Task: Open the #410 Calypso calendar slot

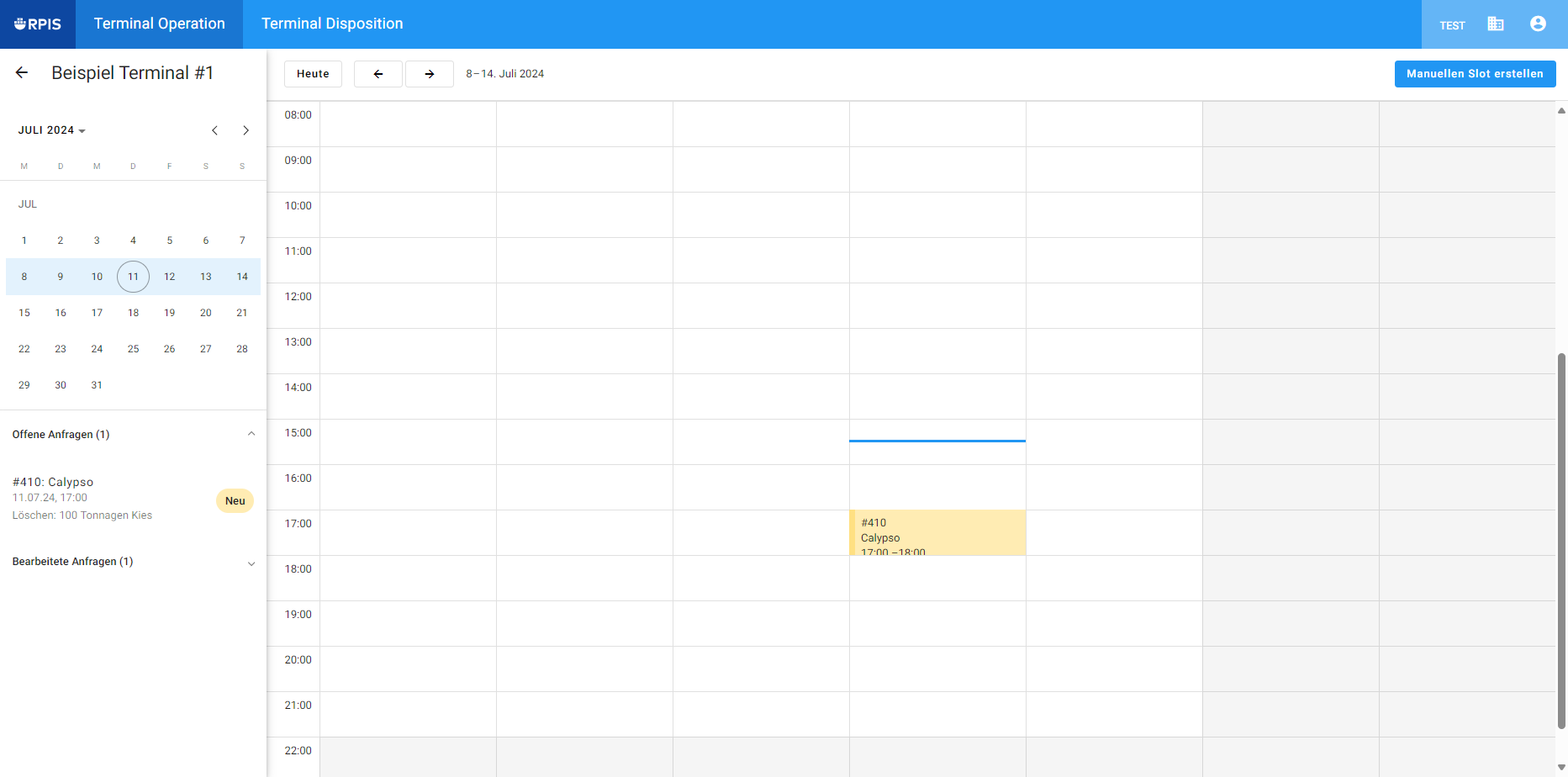Action: click(937, 532)
